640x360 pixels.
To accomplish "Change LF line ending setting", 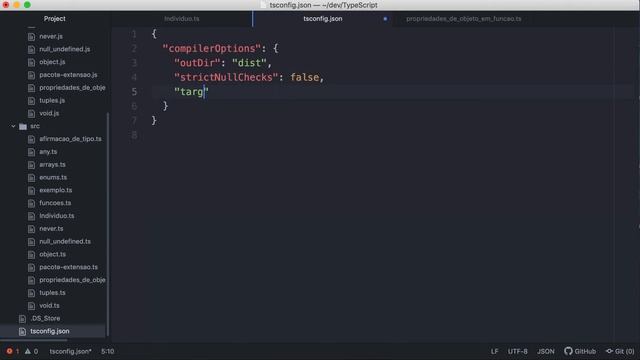I will click(x=494, y=351).
